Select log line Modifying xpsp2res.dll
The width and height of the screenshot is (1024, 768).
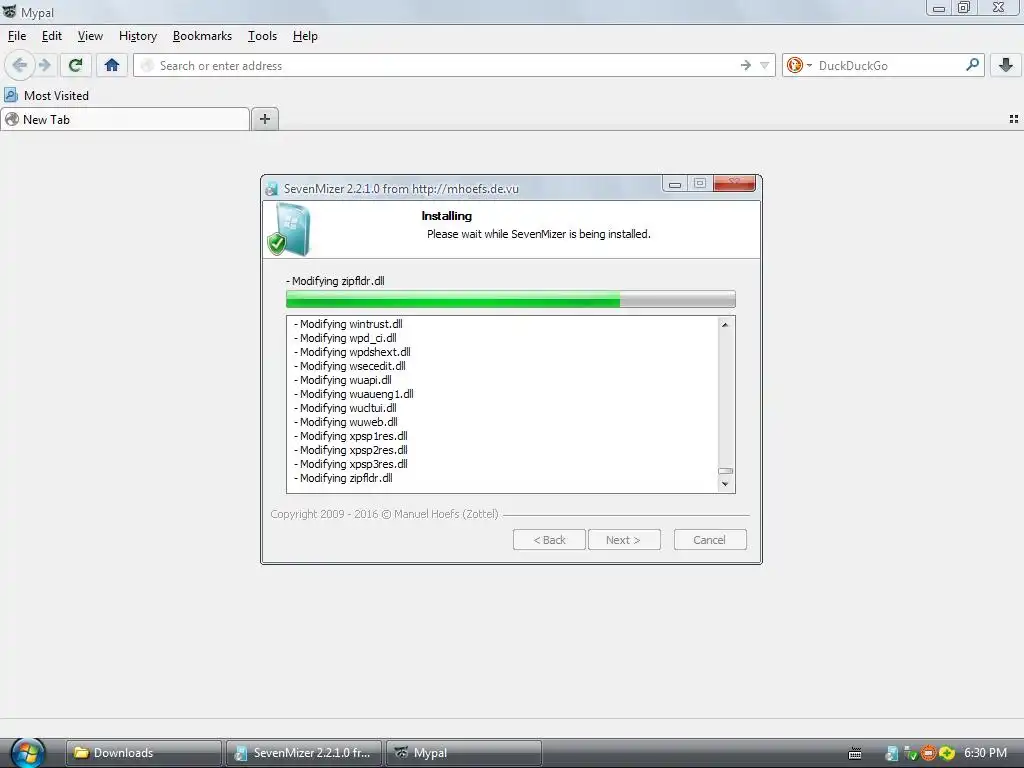pos(351,450)
